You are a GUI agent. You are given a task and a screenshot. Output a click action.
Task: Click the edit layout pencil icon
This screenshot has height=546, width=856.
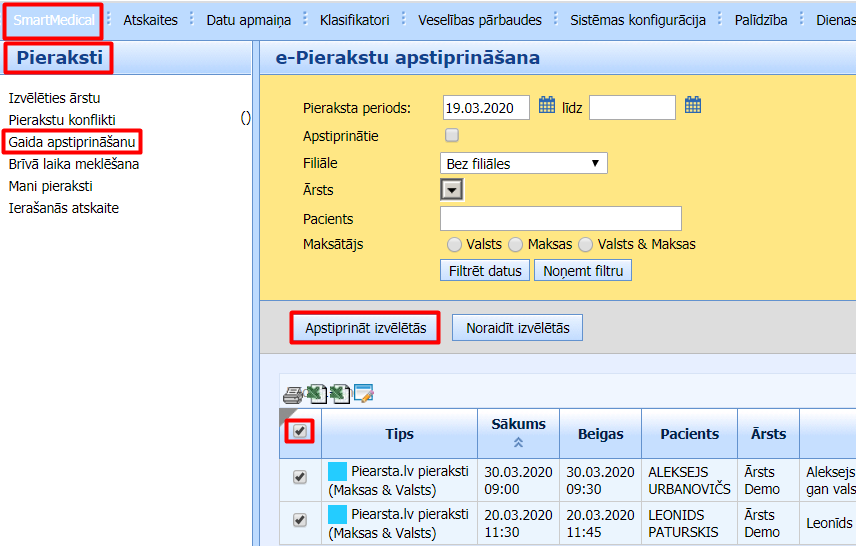(362, 394)
